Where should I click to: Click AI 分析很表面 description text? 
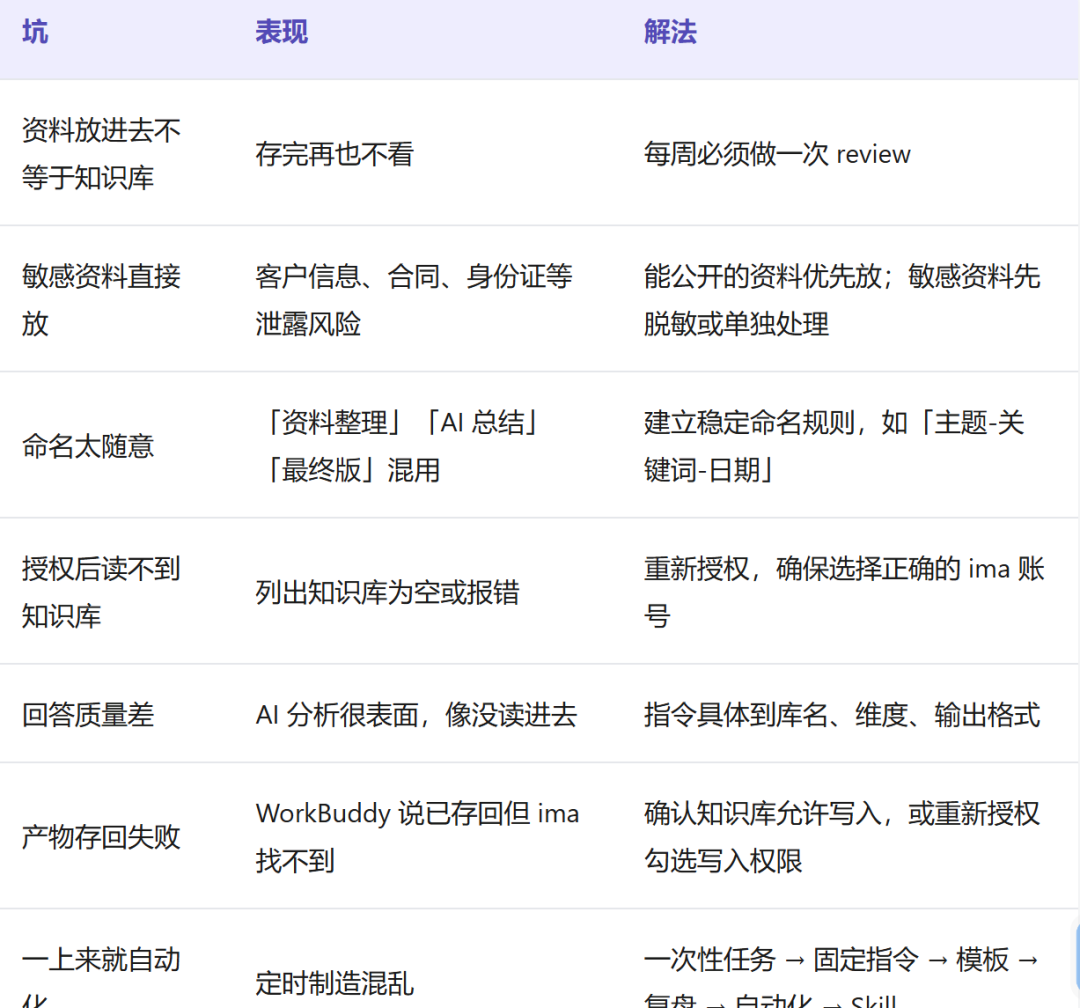[x=416, y=714]
